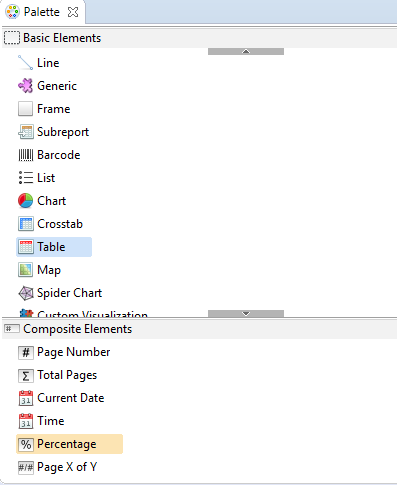Collapse the Composite Elements drawer
Viewport: 397px width, 485px height.
point(199,329)
